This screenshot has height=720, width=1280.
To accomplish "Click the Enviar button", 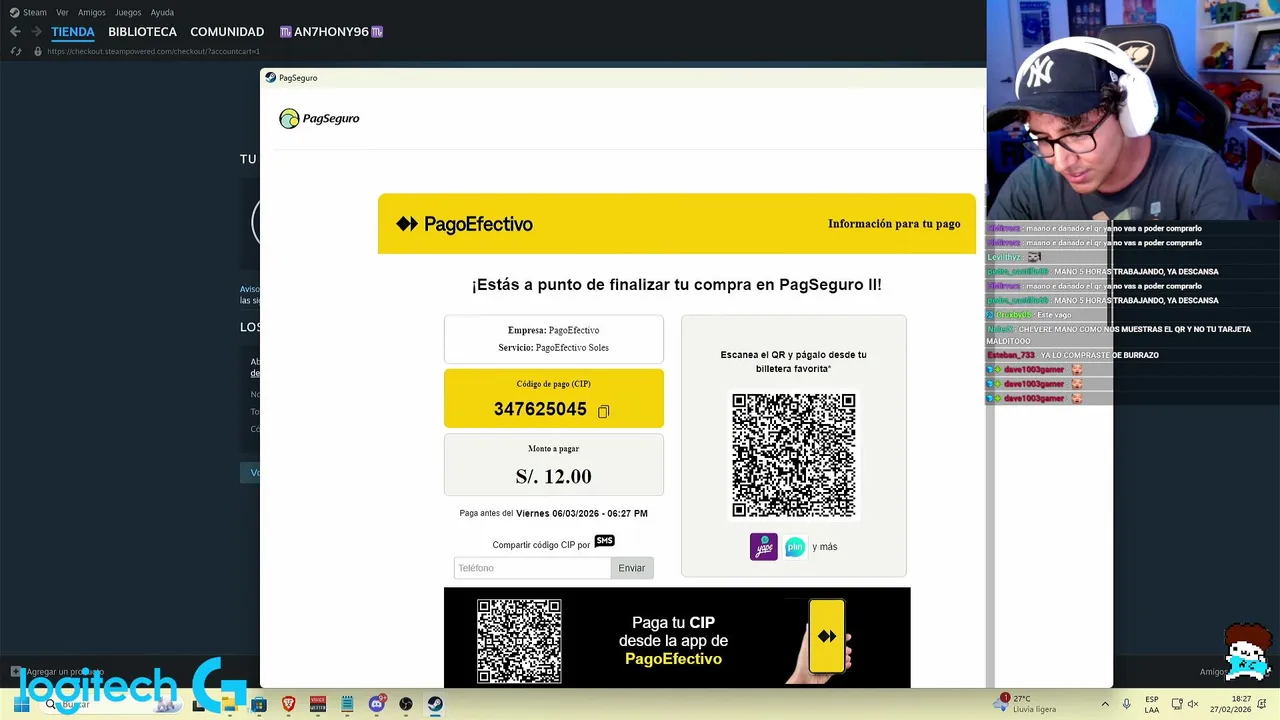I will tap(632, 568).
